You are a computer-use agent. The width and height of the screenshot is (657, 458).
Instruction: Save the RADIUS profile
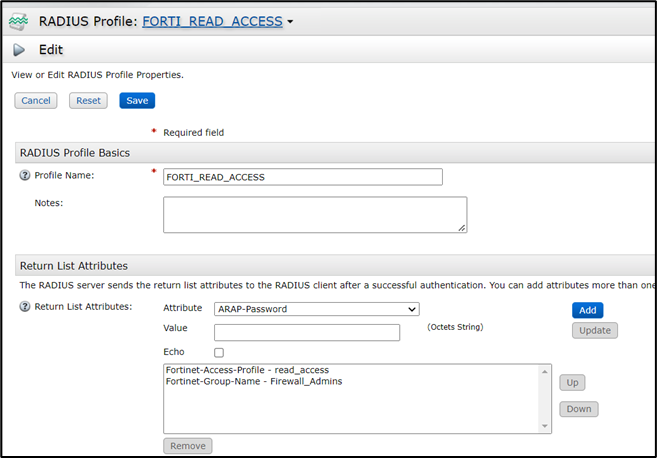137,100
